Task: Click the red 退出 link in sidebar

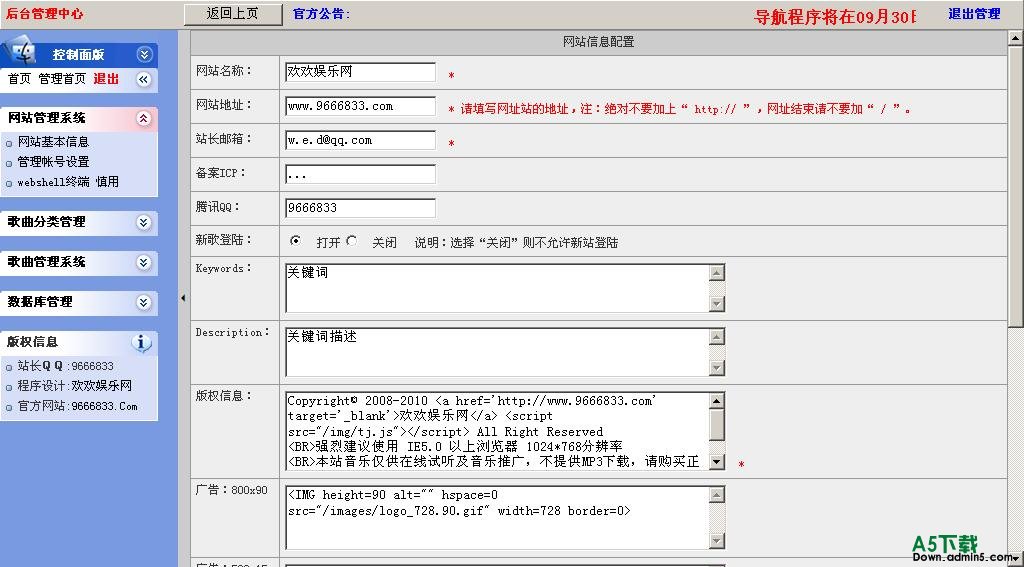Action: coord(106,79)
